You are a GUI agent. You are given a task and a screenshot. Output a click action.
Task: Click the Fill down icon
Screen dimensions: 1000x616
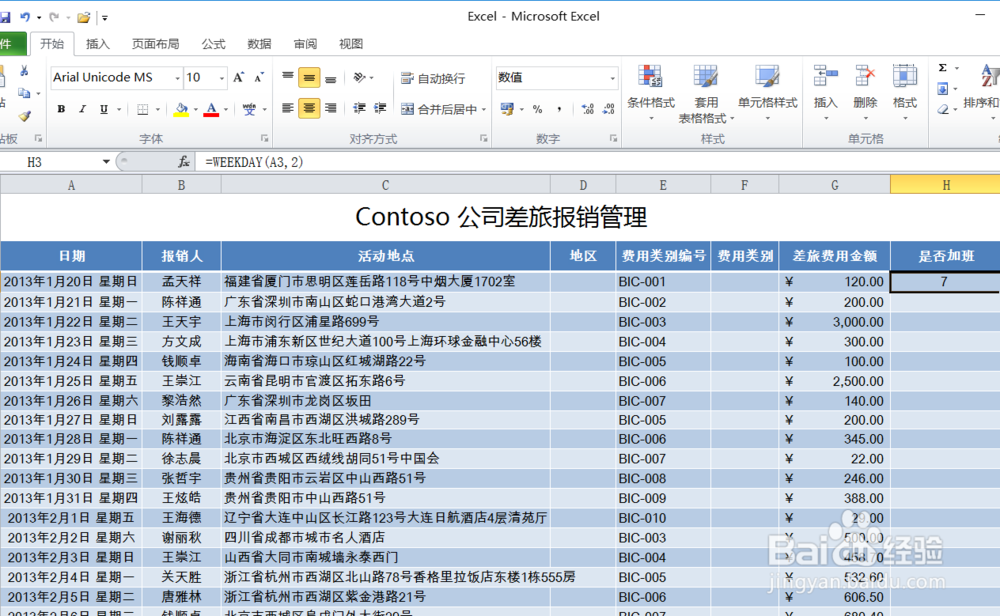tap(943, 89)
